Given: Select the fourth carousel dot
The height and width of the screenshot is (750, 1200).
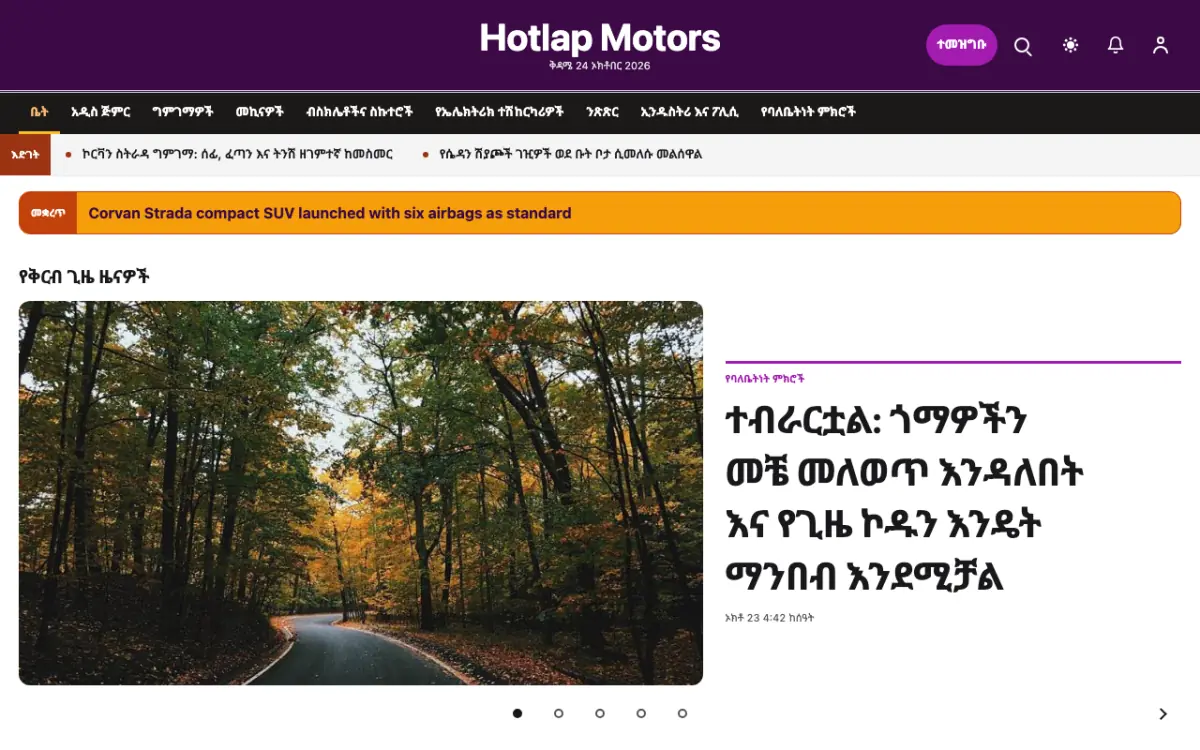Looking at the screenshot, I should [641, 713].
